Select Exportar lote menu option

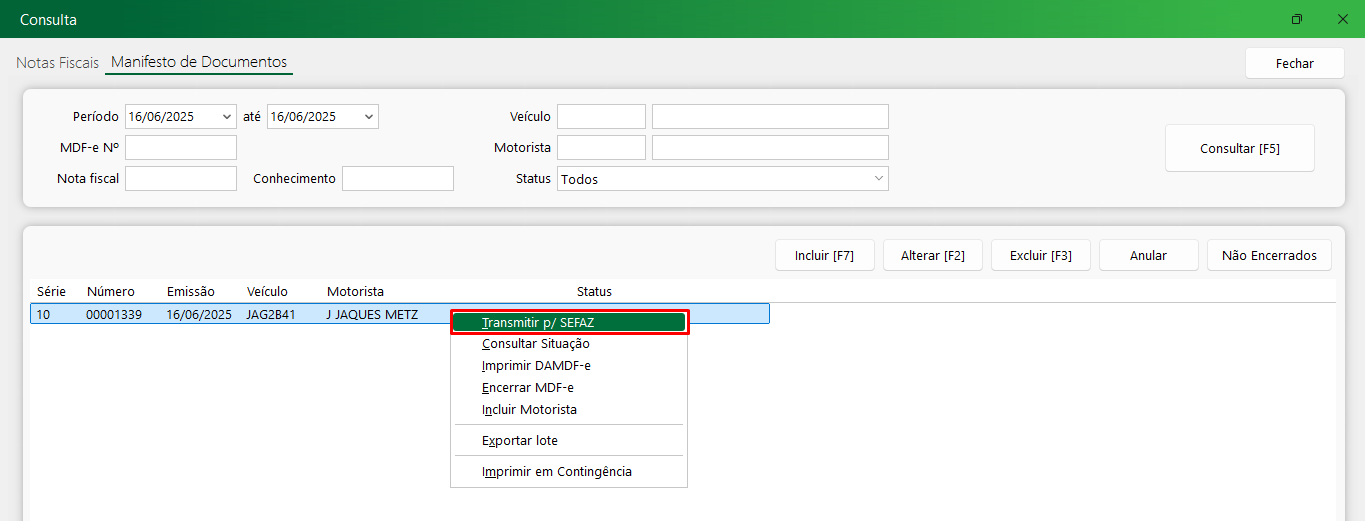tap(569, 441)
